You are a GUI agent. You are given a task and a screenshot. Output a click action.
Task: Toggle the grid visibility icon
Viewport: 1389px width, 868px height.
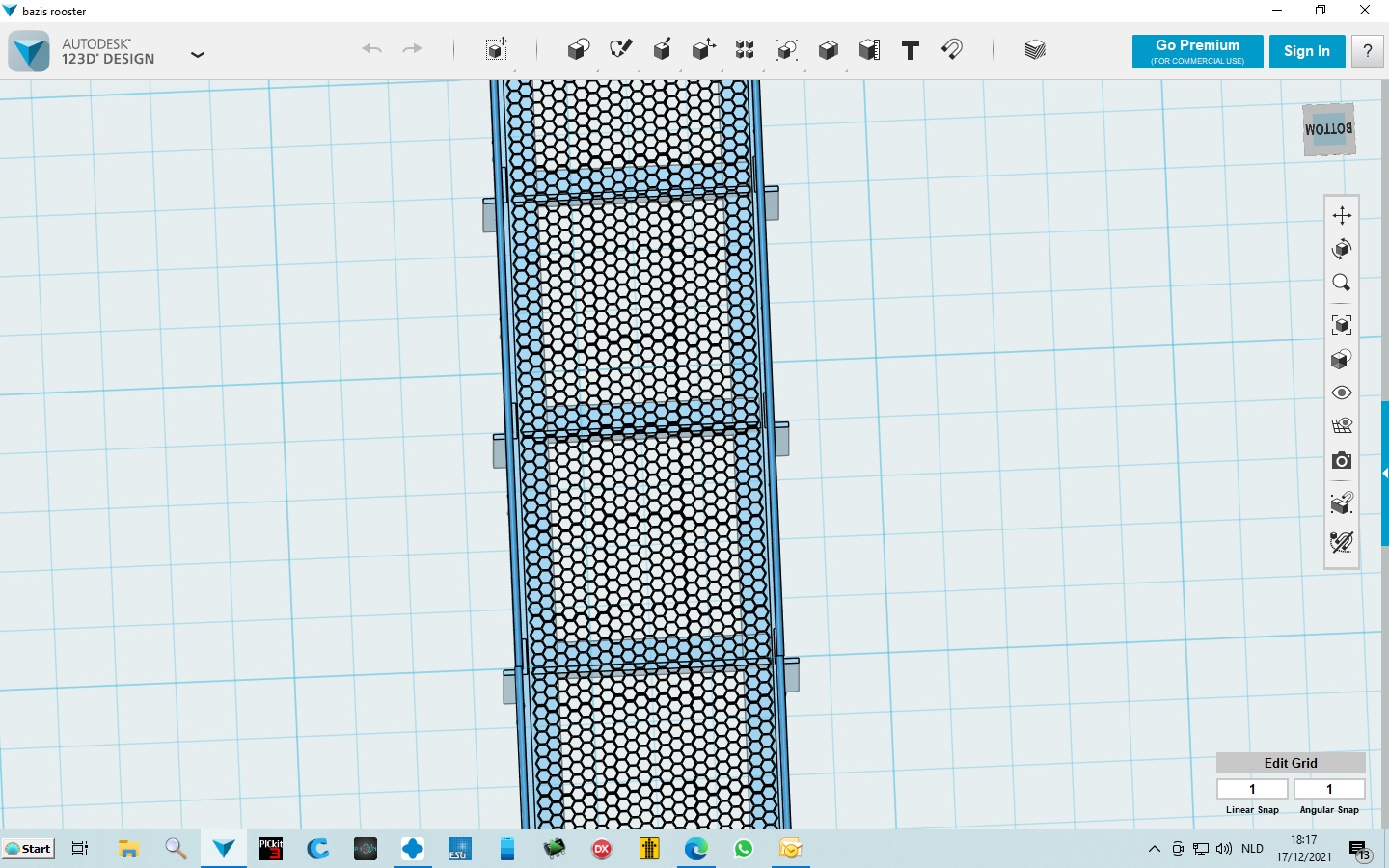tap(1342, 426)
